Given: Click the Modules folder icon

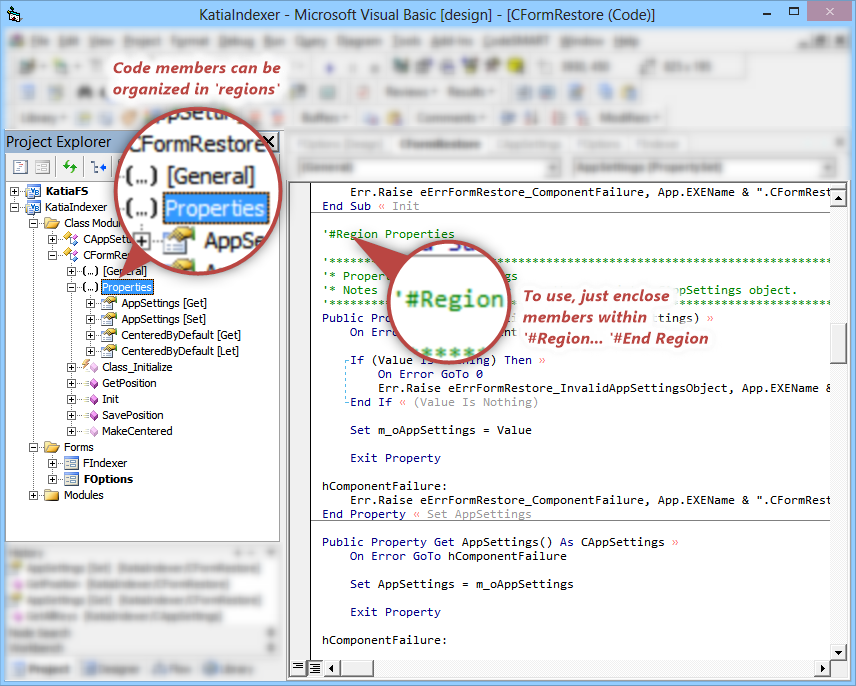Looking at the screenshot, I should pos(52,495).
